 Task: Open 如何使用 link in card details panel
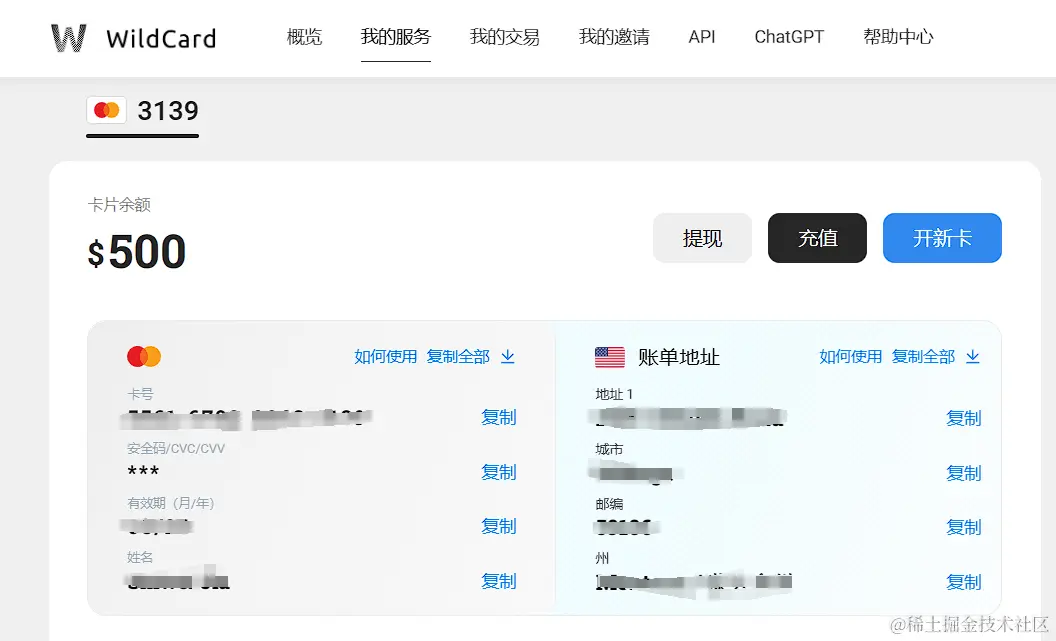pyautogui.click(x=385, y=356)
